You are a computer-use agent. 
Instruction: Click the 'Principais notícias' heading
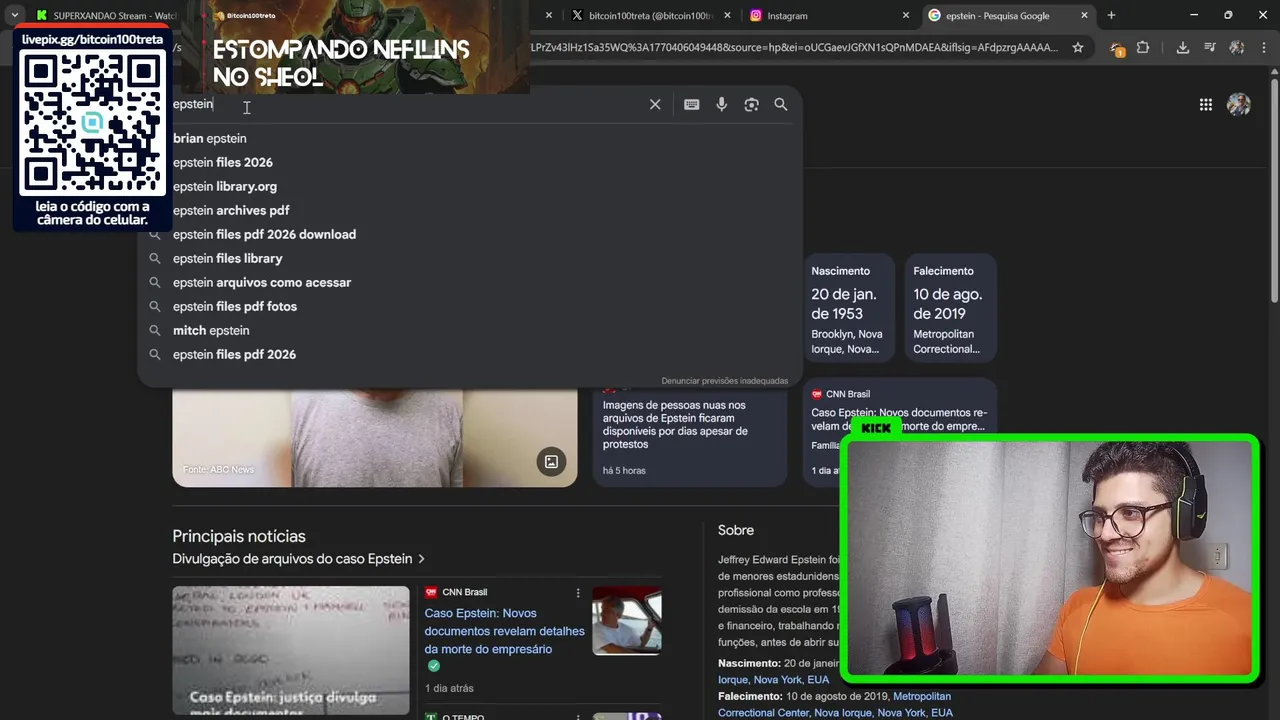pyautogui.click(x=239, y=536)
